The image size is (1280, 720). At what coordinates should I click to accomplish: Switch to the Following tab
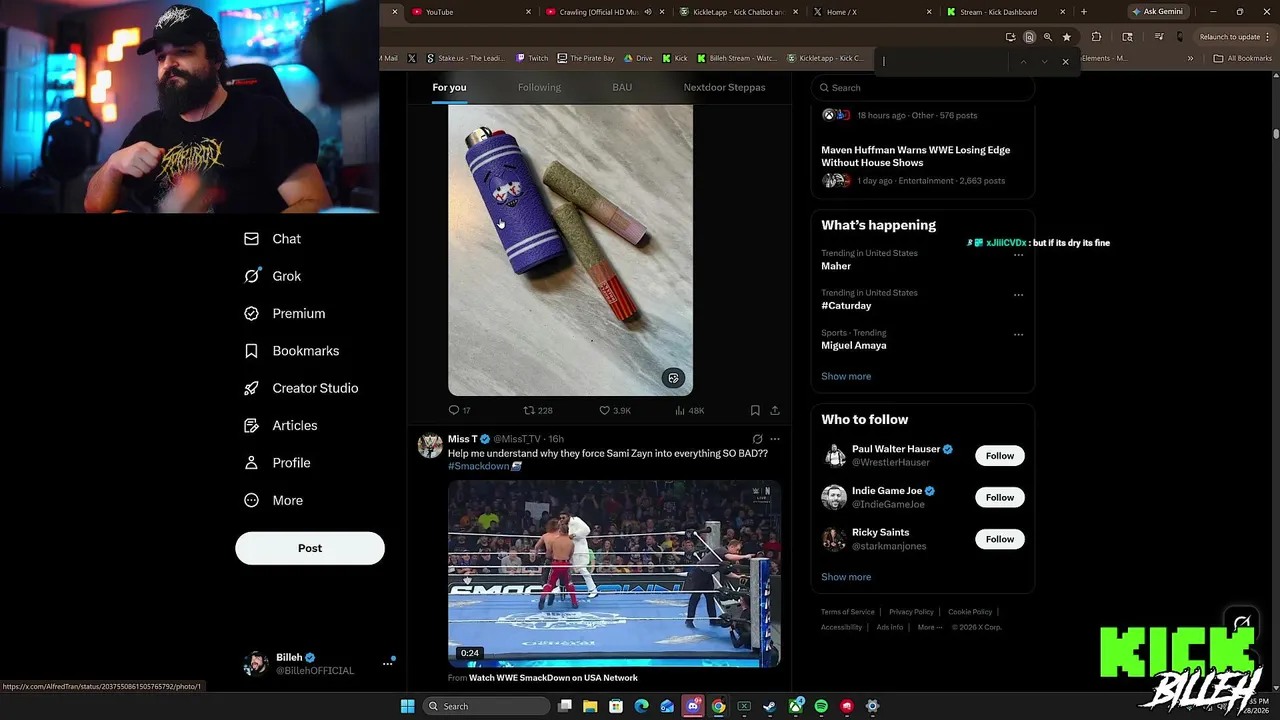pyautogui.click(x=539, y=87)
